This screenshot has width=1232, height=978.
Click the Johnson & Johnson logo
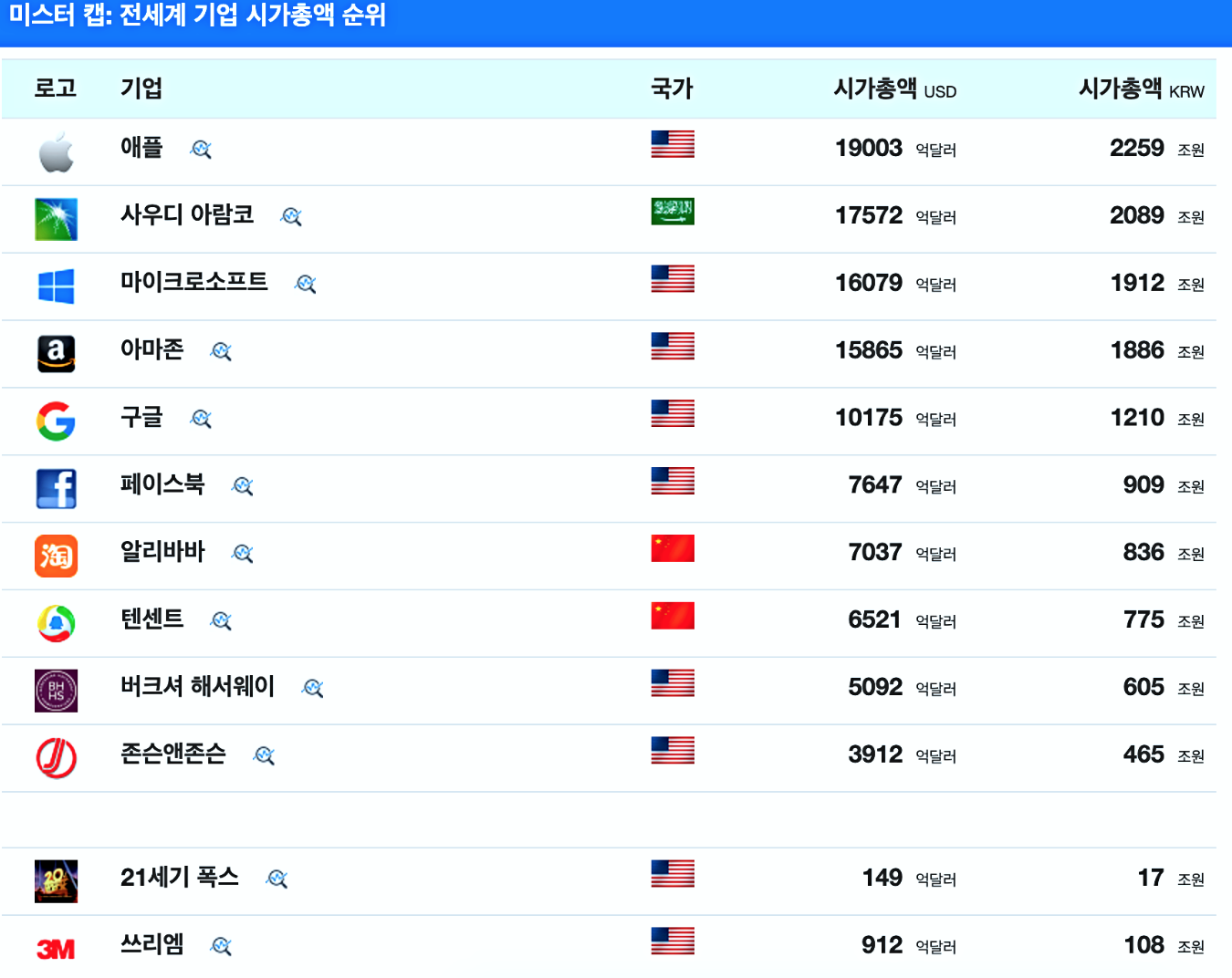click(56, 758)
